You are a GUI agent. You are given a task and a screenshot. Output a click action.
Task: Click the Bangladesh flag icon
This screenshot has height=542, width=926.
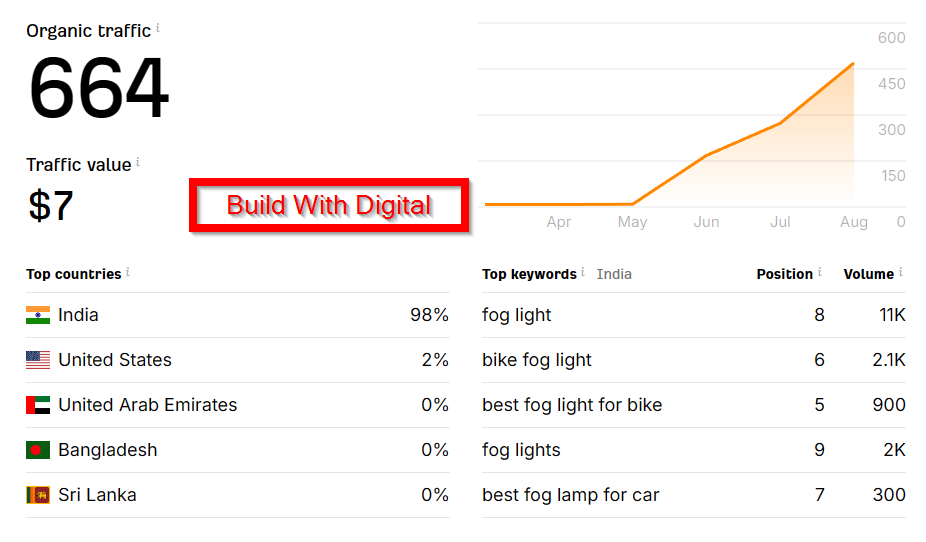(x=38, y=450)
